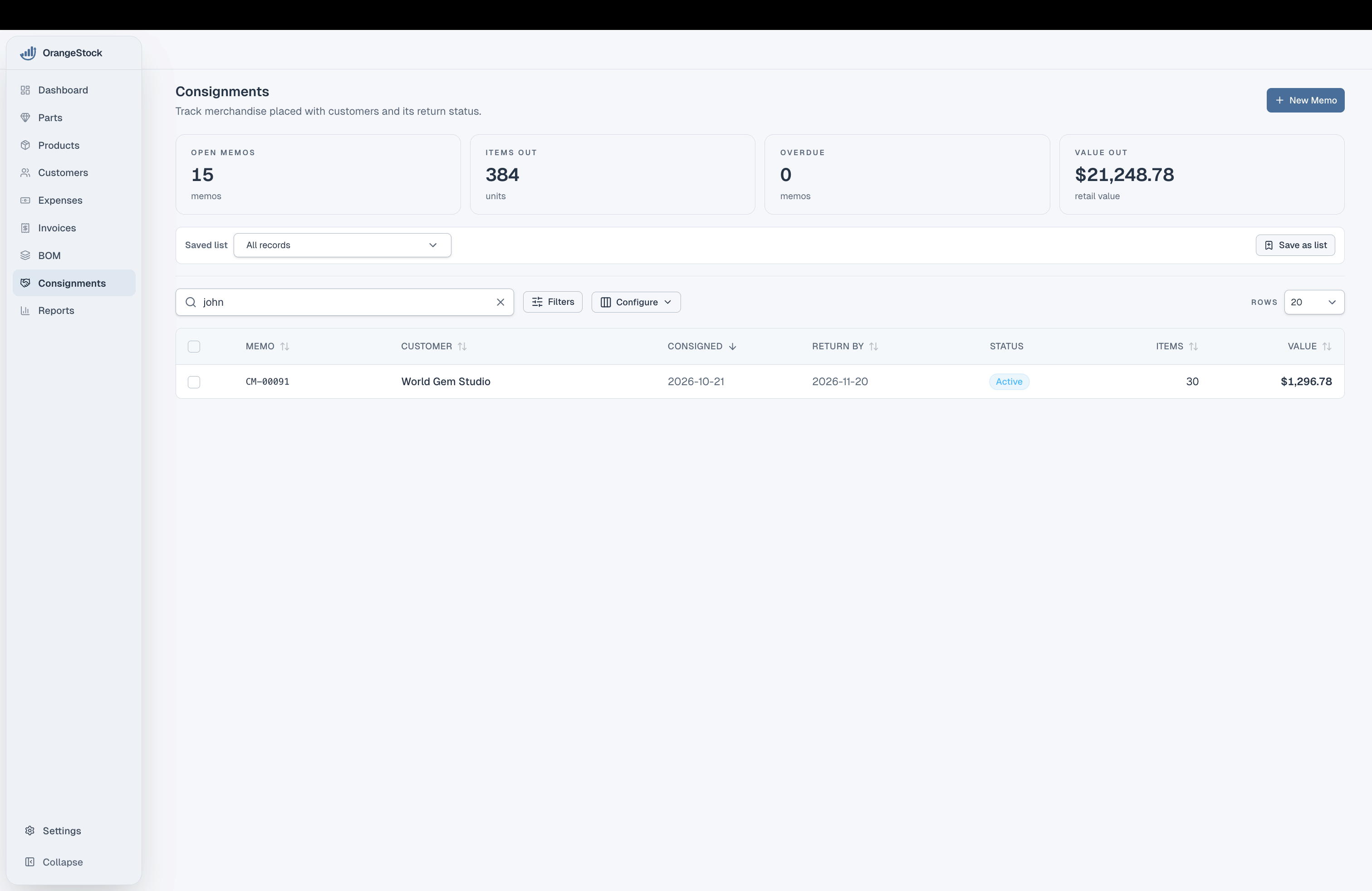Open the Rows per page dropdown
1372x891 pixels.
(1314, 303)
